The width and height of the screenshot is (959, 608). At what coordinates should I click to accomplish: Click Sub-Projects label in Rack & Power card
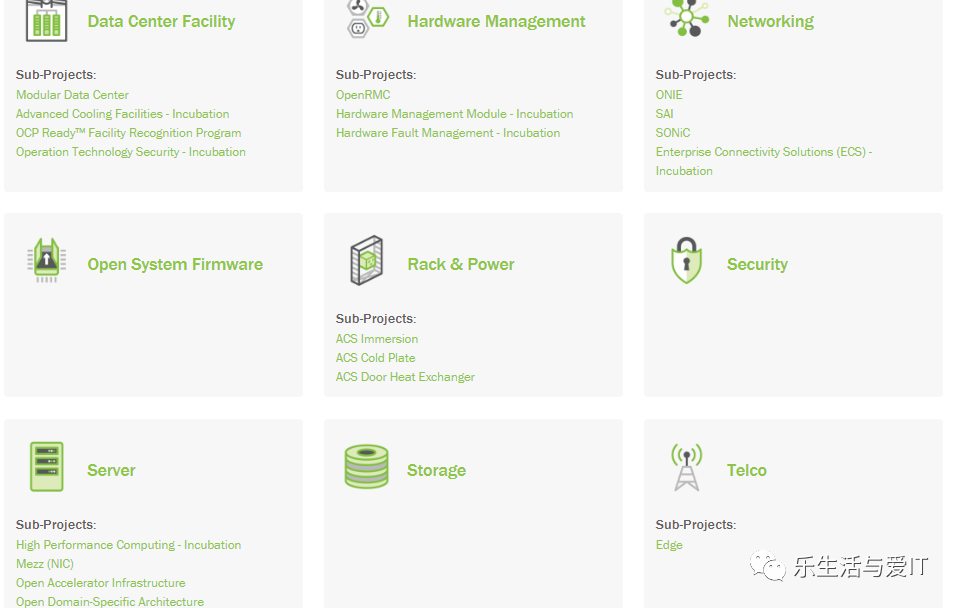(x=376, y=319)
